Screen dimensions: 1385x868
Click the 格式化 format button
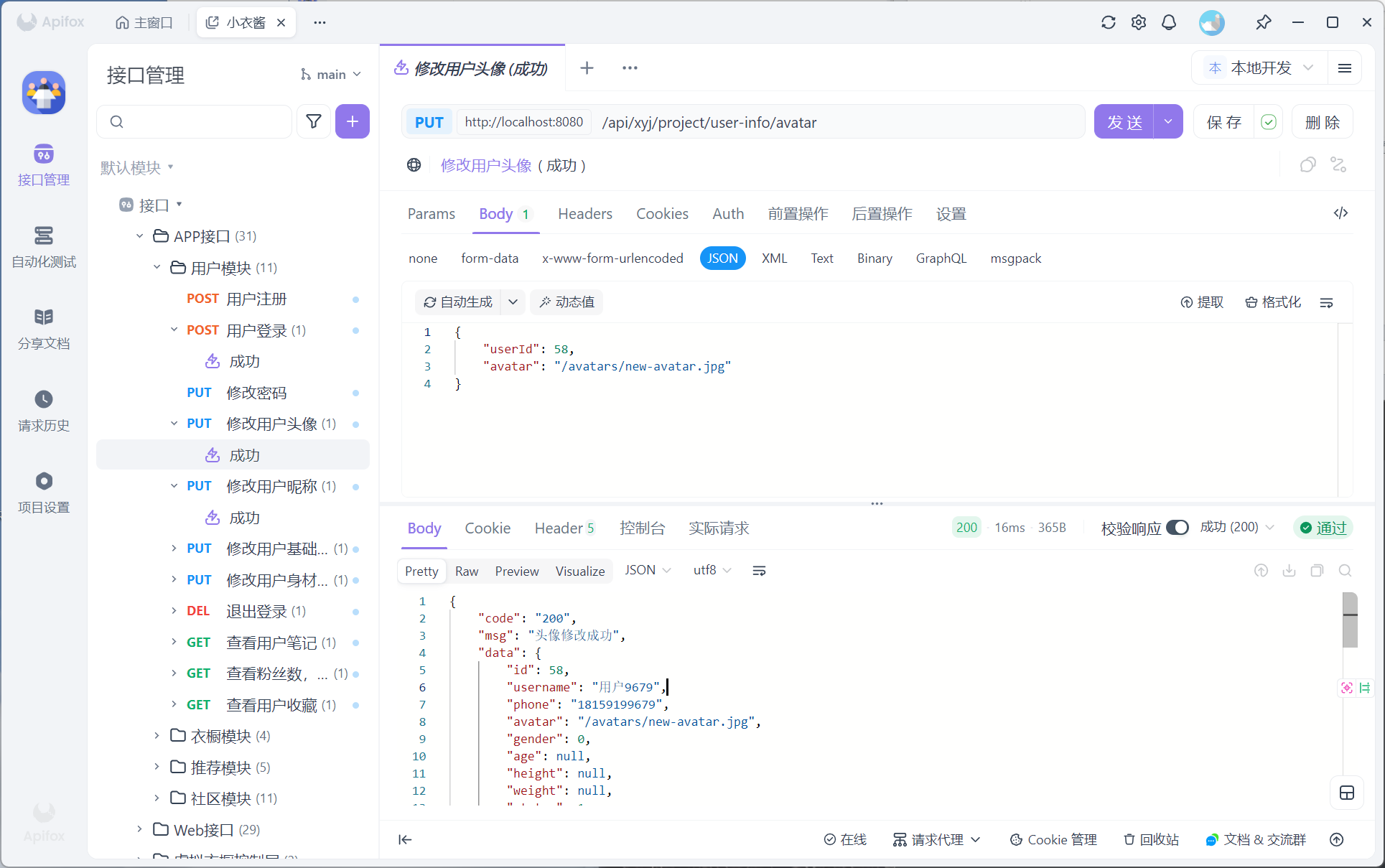click(1273, 302)
